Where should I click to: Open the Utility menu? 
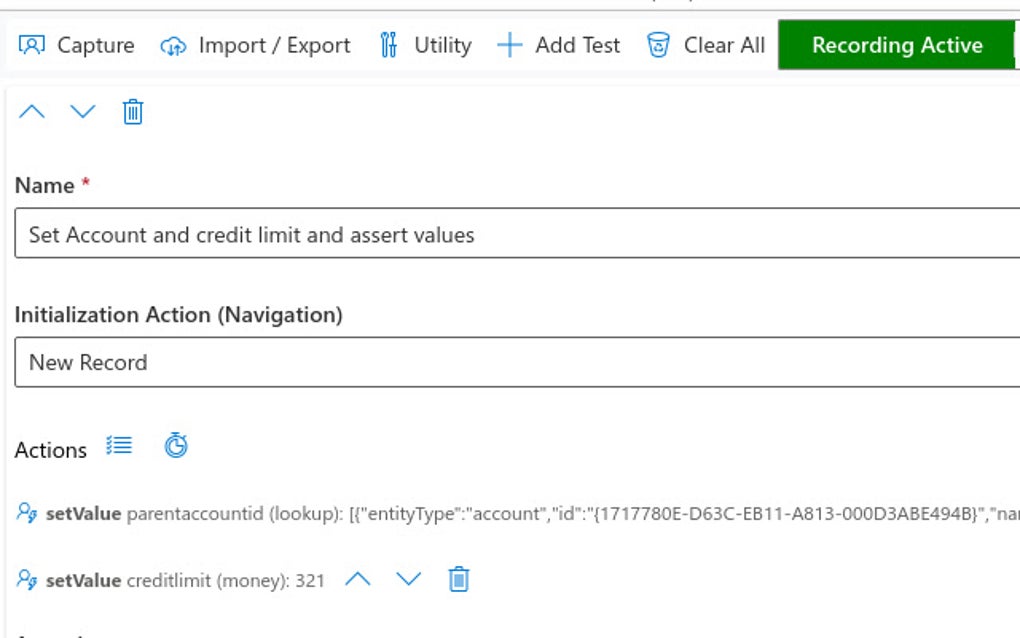click(440, 44)
